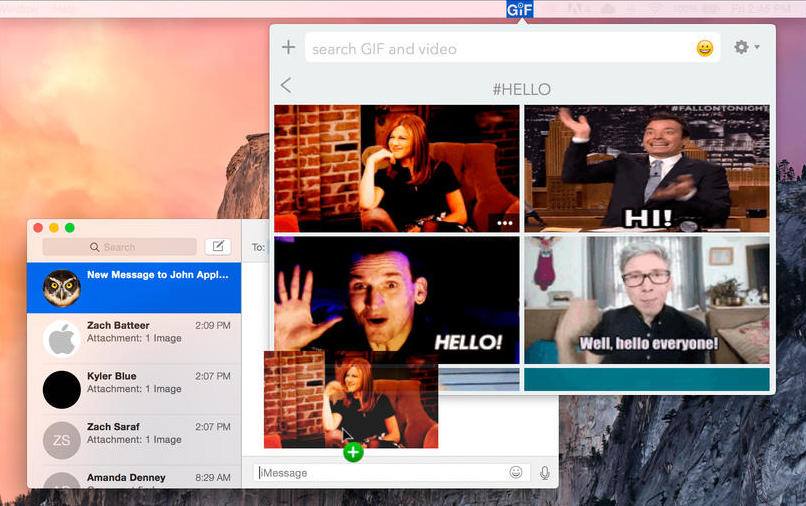This screenshot has height=506, width=806.
Task: Click the Messages Search field
Action: [x=119, y=247]
